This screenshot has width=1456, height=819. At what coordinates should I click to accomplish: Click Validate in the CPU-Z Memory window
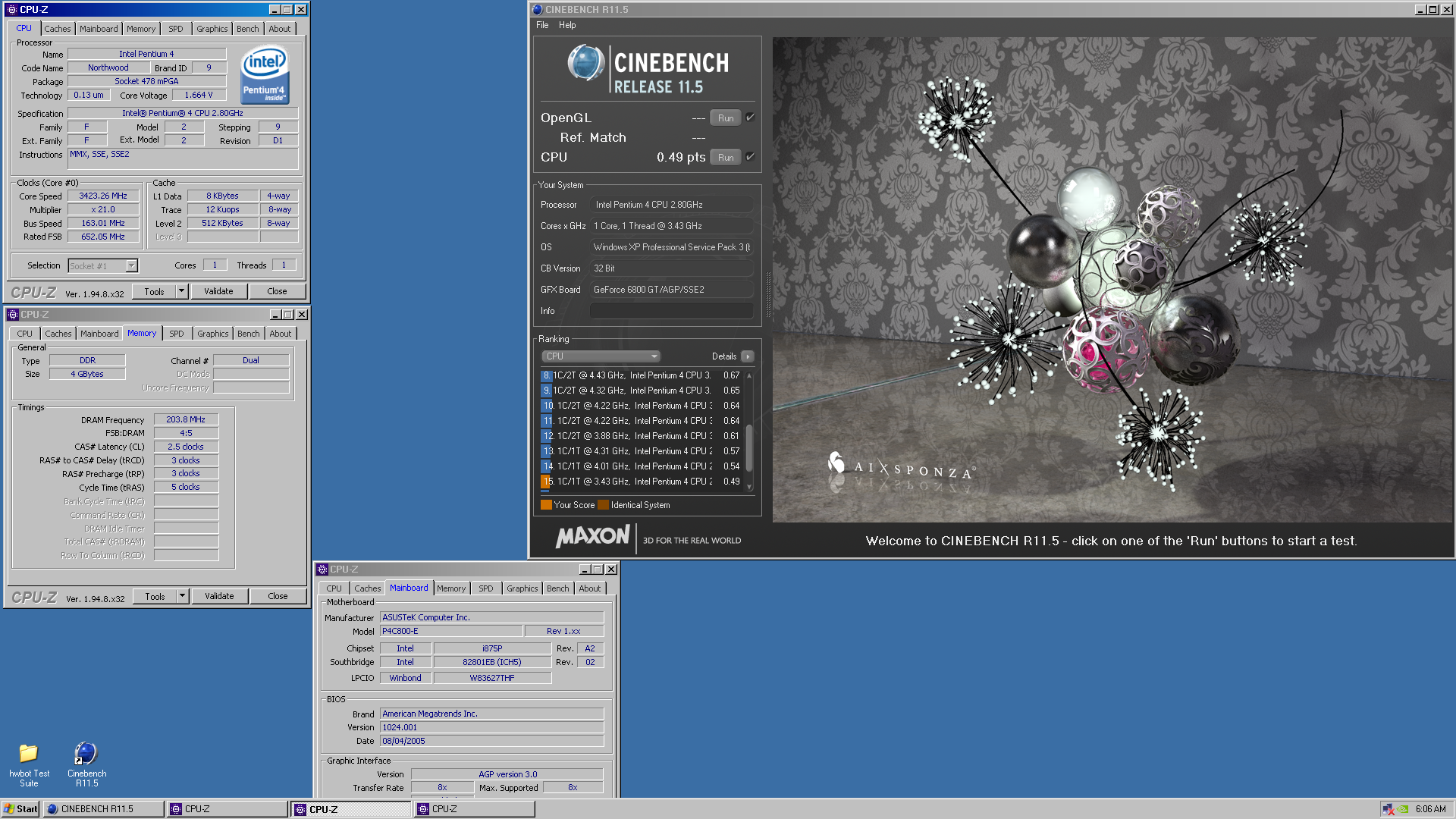[x=219, y=596]
